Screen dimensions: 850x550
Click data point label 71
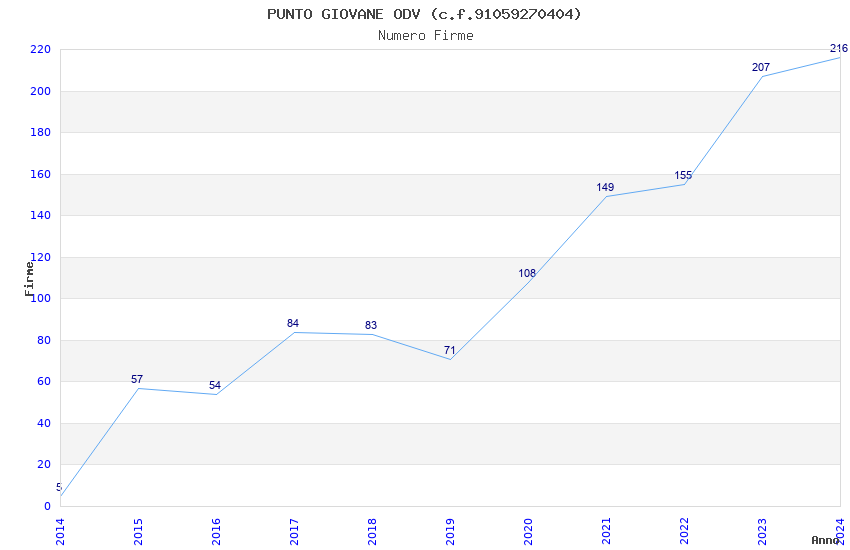tap(449, 350)
